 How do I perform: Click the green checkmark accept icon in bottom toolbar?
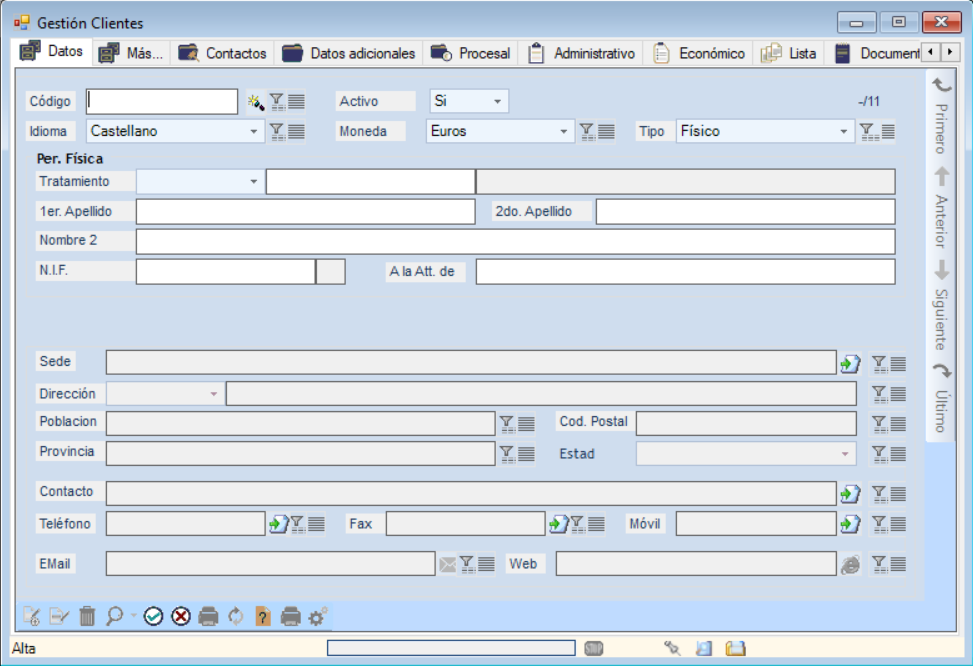click(153, 617)
